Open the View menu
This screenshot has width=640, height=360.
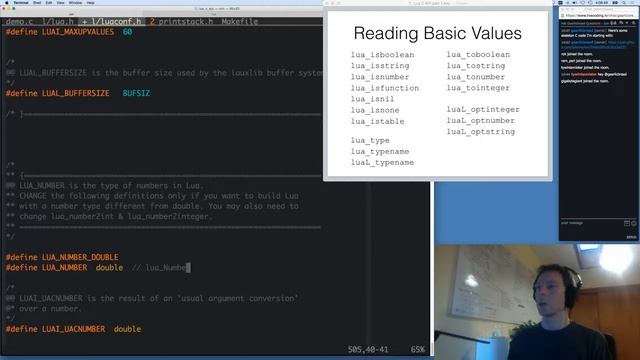pos(60,2)
